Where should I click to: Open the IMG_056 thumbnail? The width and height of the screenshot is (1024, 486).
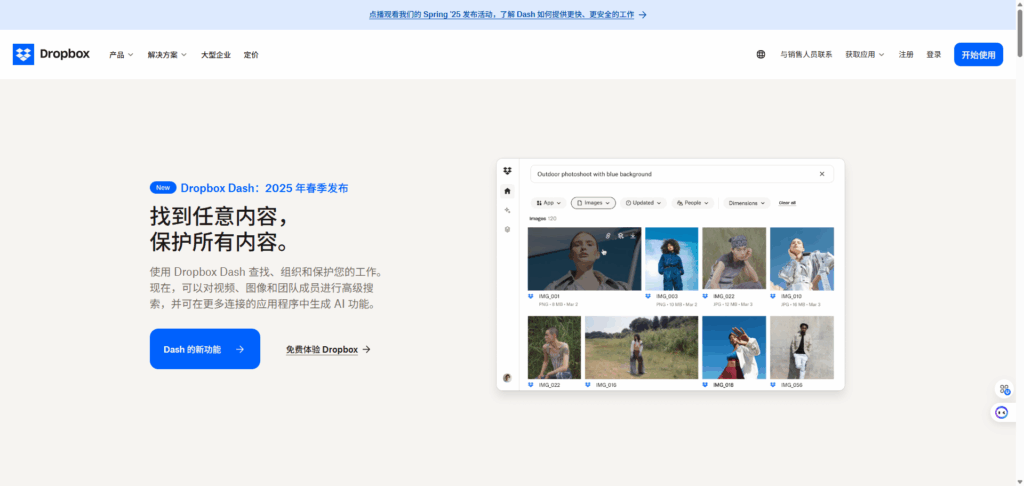(802, 348)
